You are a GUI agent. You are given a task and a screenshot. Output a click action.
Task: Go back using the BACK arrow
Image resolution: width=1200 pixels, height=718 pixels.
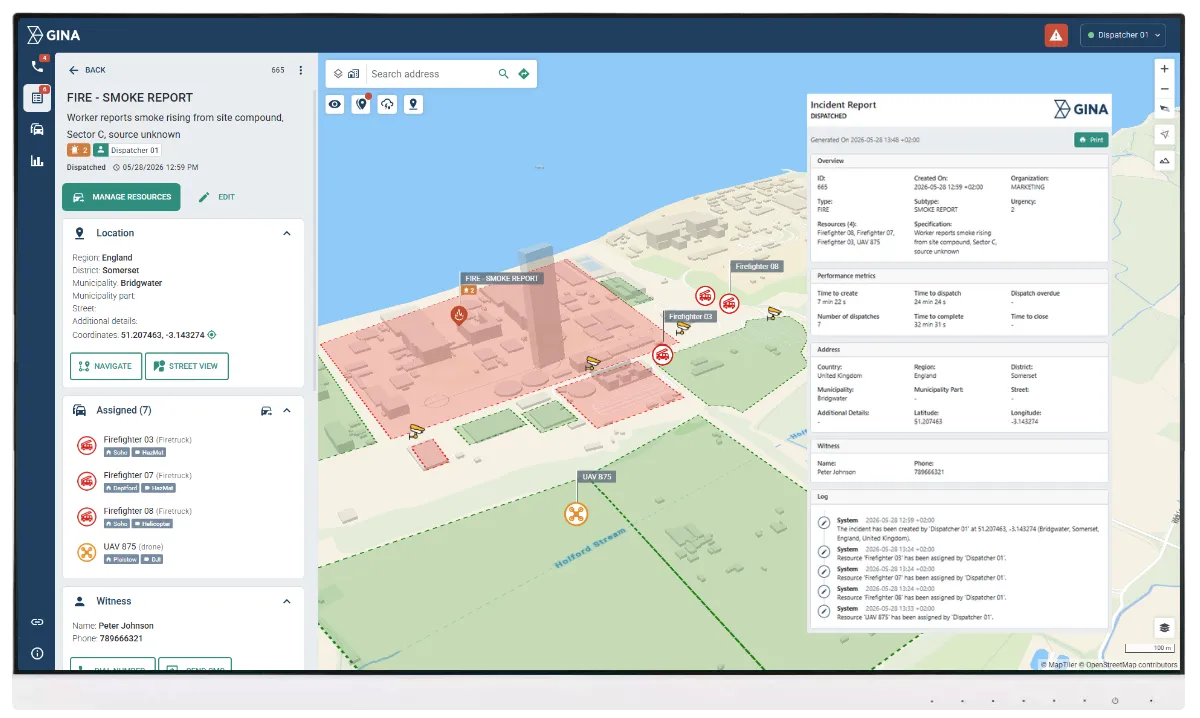tap(87, 70)
